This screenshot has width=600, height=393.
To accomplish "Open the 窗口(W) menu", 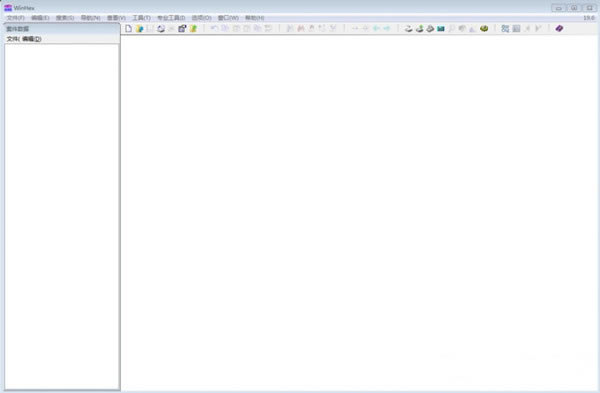I will coord(228,18).
